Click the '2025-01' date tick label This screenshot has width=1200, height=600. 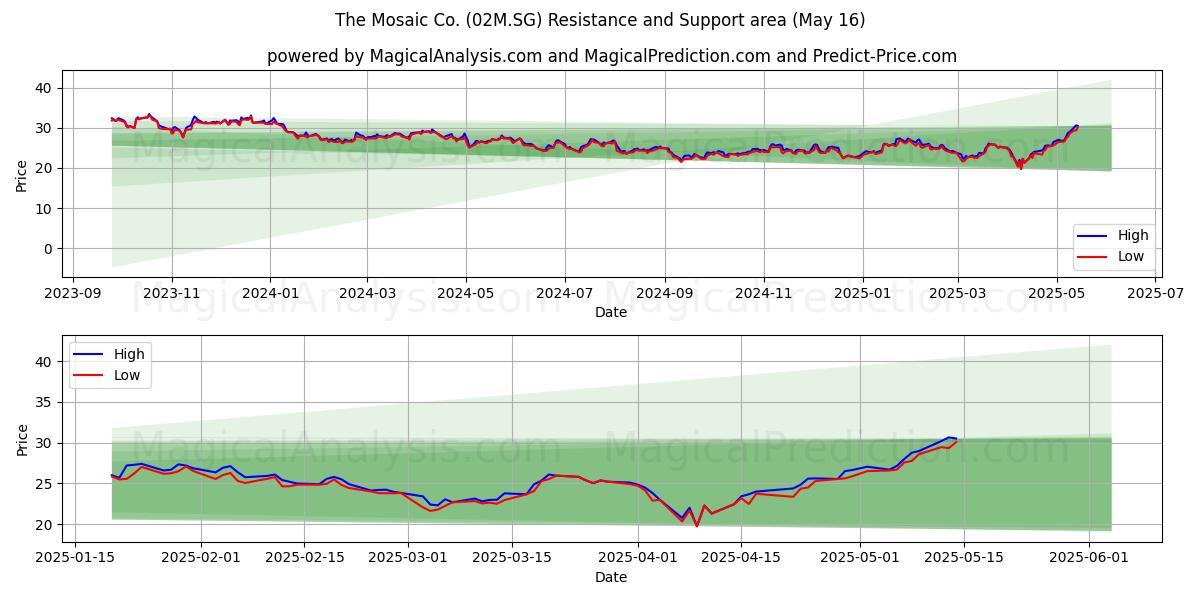pyautogui.click(x=862, y=293)
